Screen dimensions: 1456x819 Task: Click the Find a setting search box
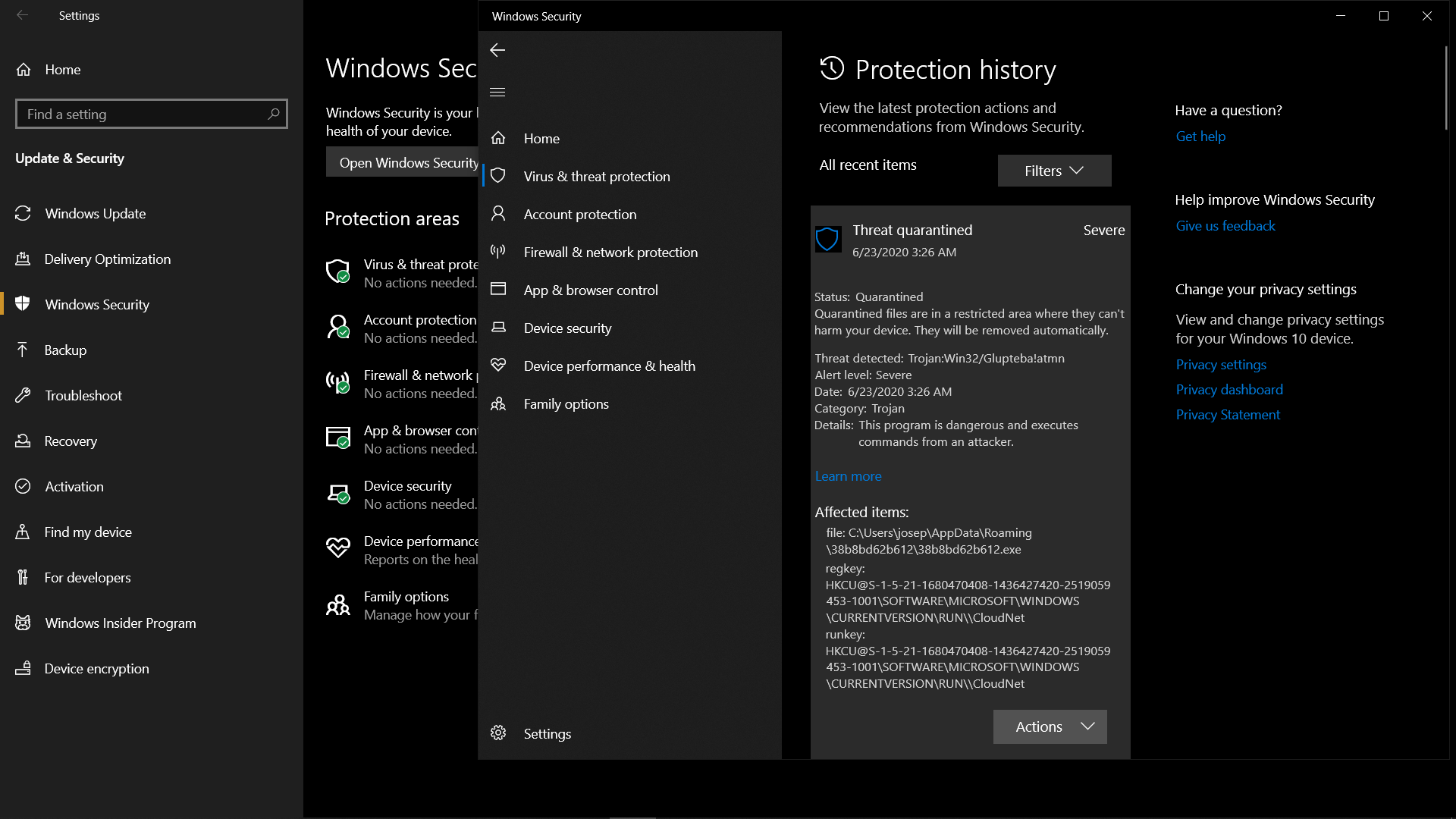(x=151, y=114)
